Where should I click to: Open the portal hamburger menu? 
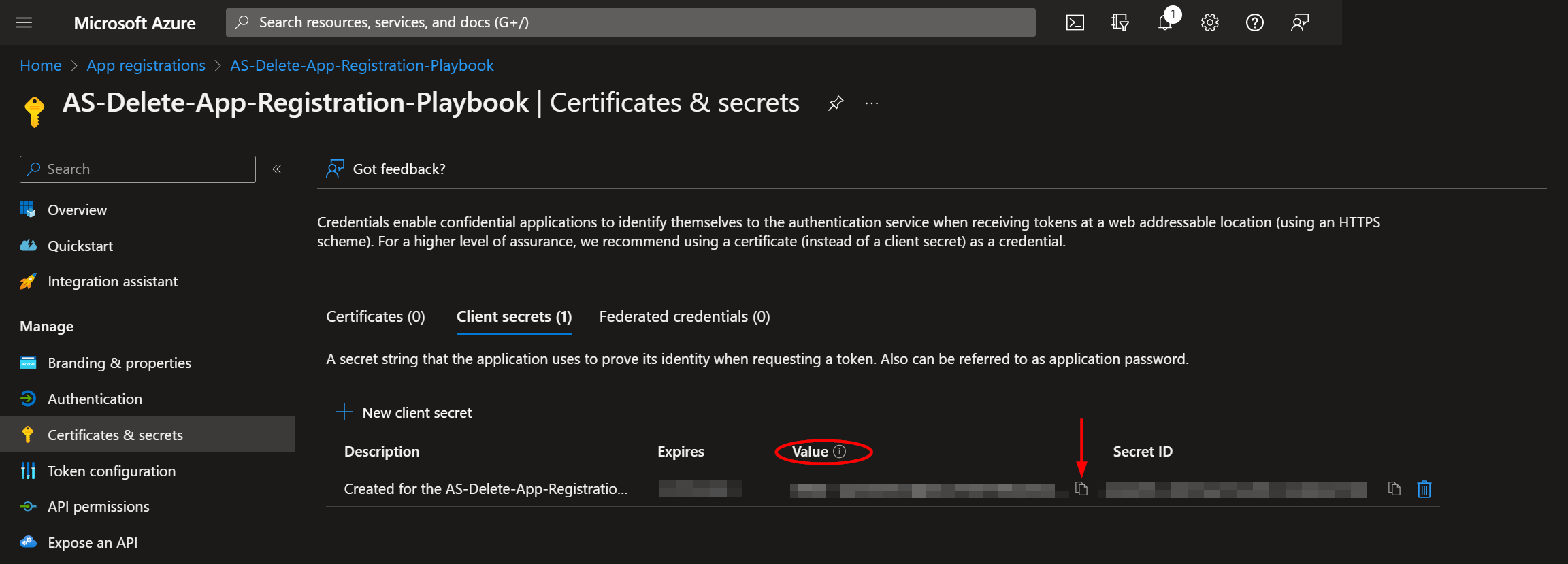tap(24, 22)
